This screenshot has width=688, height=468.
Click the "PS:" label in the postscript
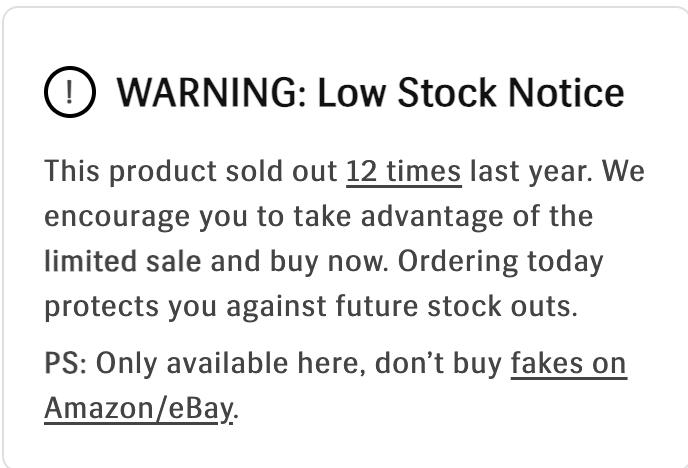click(x=66, y=363)
